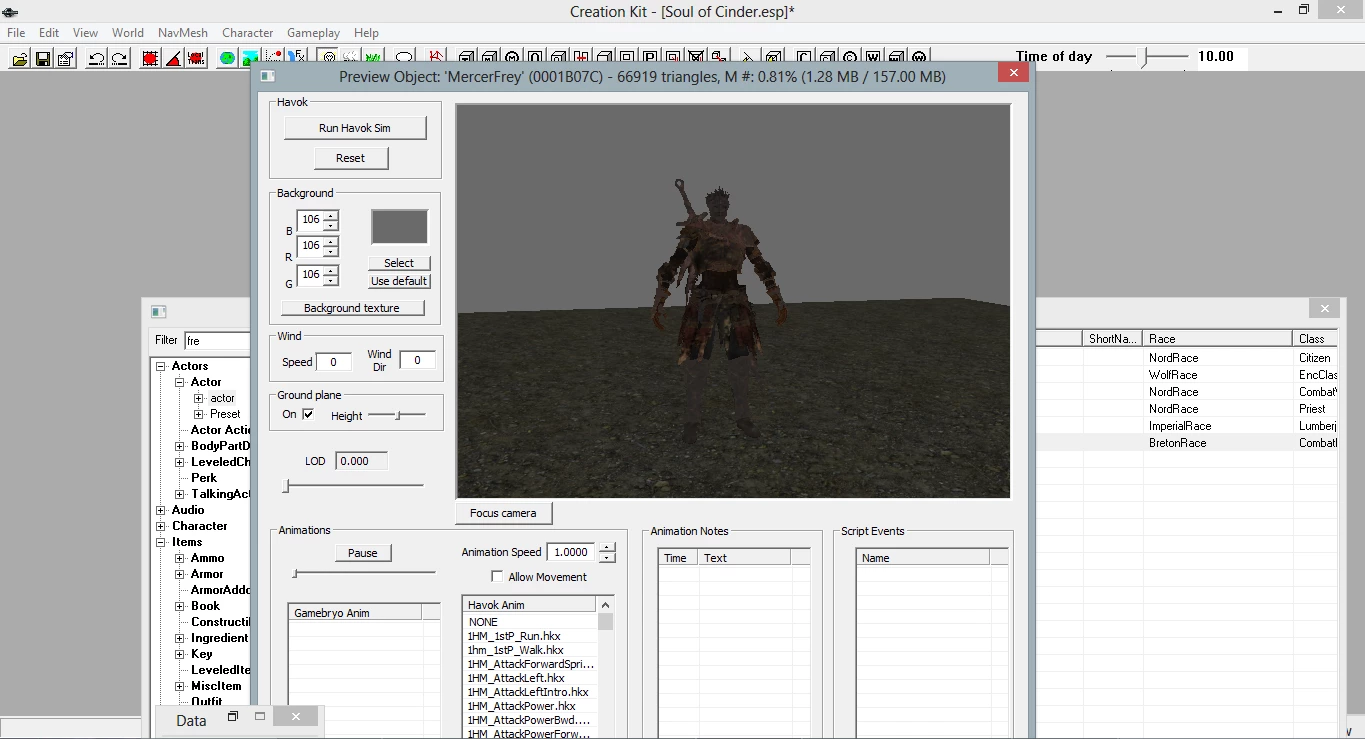Viewport: 1365px width, 739px height.
Task: Open the green globe world icon
Action: pos(227,58)
